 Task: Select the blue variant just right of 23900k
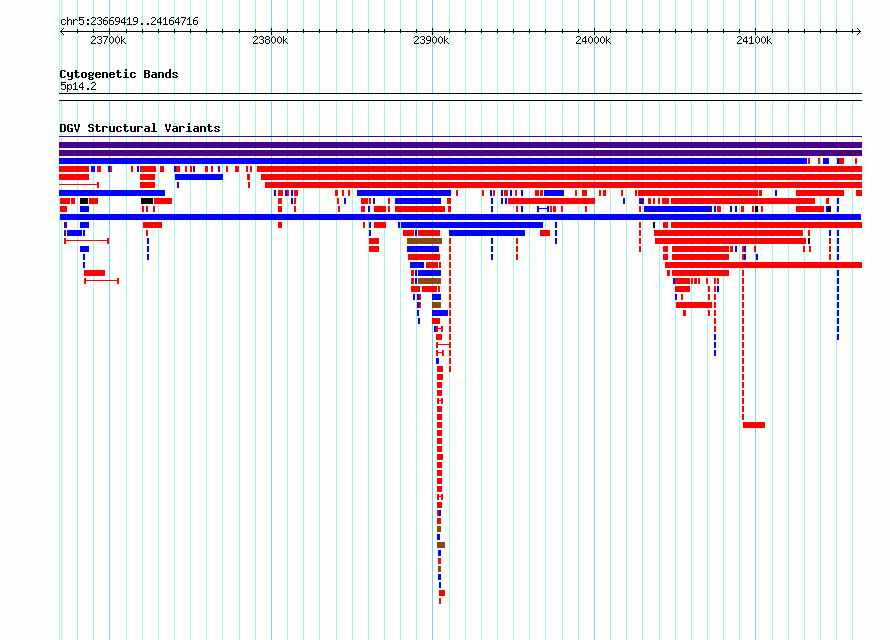[x=487, y=233]
